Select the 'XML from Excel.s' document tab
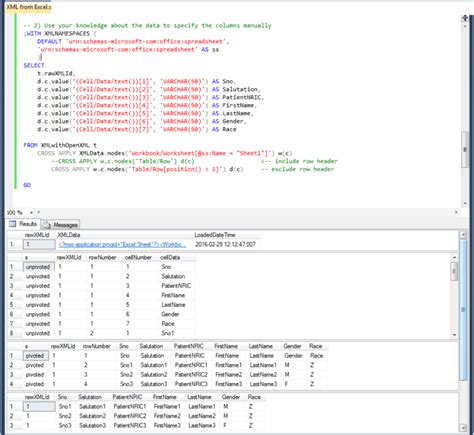Viewport: 474px width, 435px height. (x=28, y=7)
